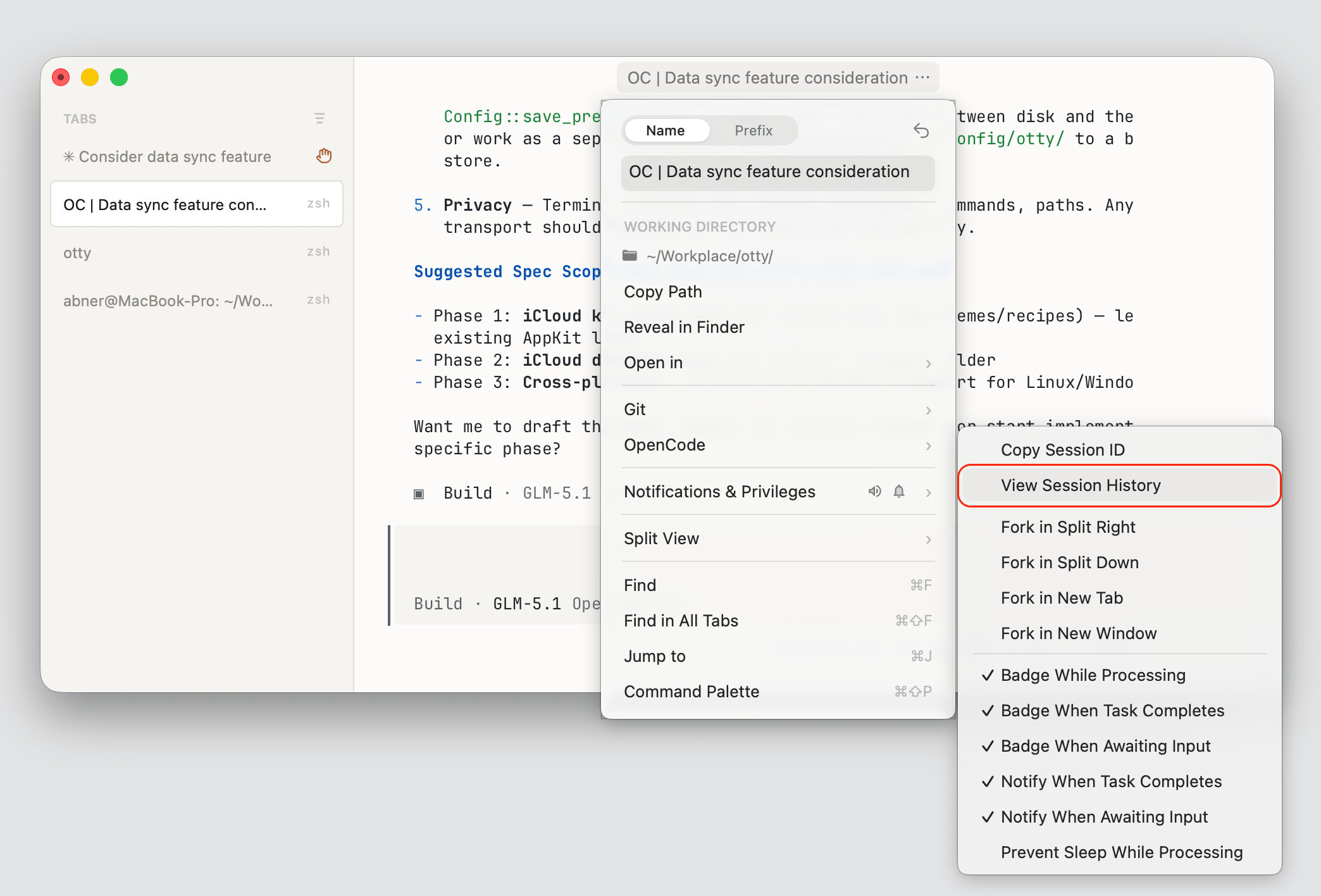Click the Build square icon in terminal
Viewport: 1321px width, 896px height.
click(x=419, y=494)
